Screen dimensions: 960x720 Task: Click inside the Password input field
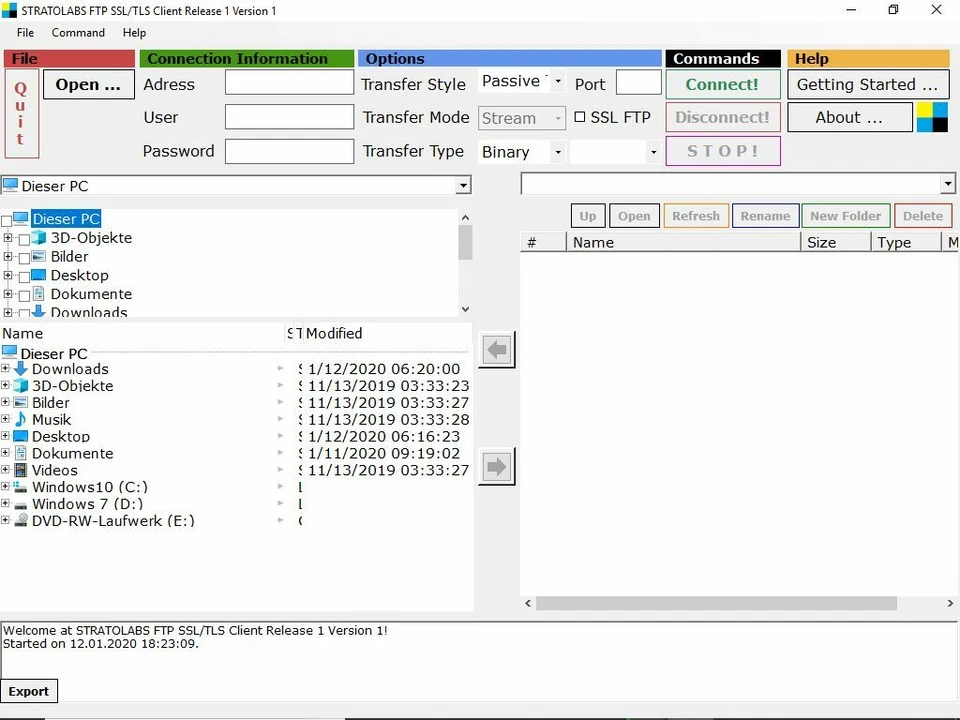pyautogui.click(x=288, y=151)
